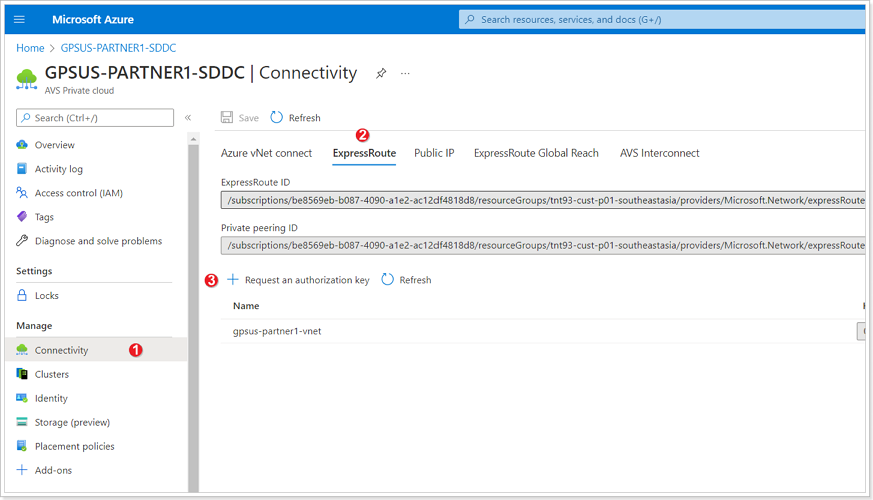
Task: Click the ExpressRoute ID field
Action: (x=543, y=200)
